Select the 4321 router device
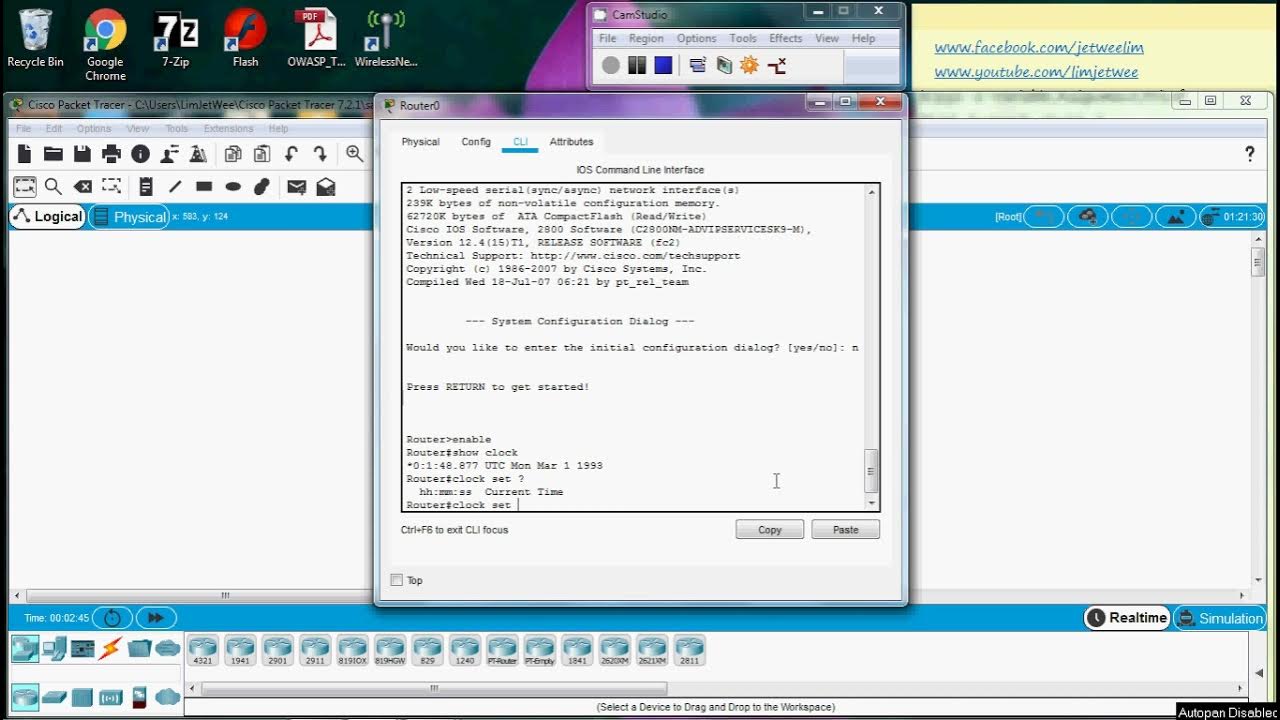Image resolution: width=1280 pixels, height=720 pixels. 203,650
